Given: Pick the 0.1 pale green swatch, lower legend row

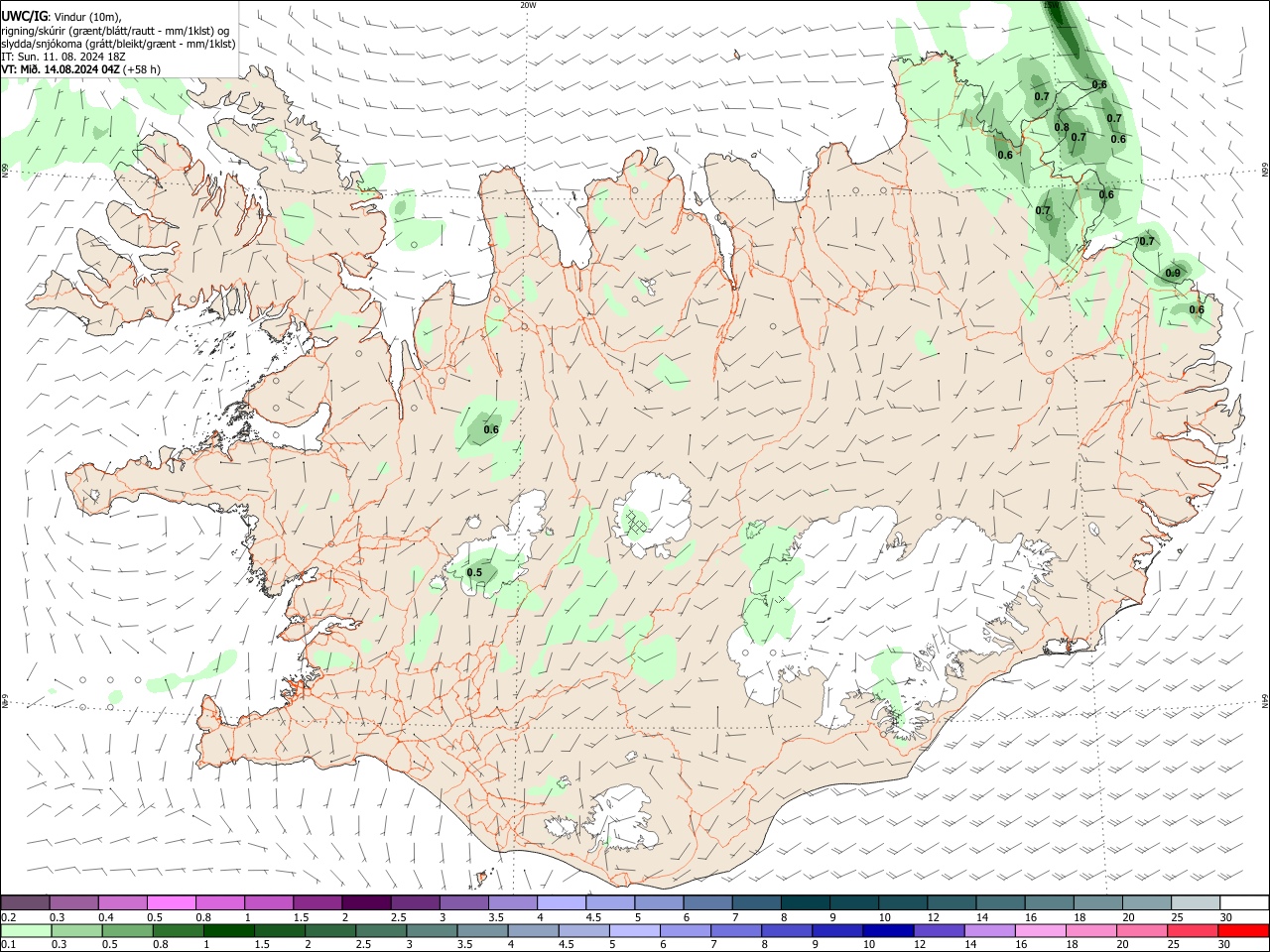Looking at the screenshot, I should click(27, 931).
